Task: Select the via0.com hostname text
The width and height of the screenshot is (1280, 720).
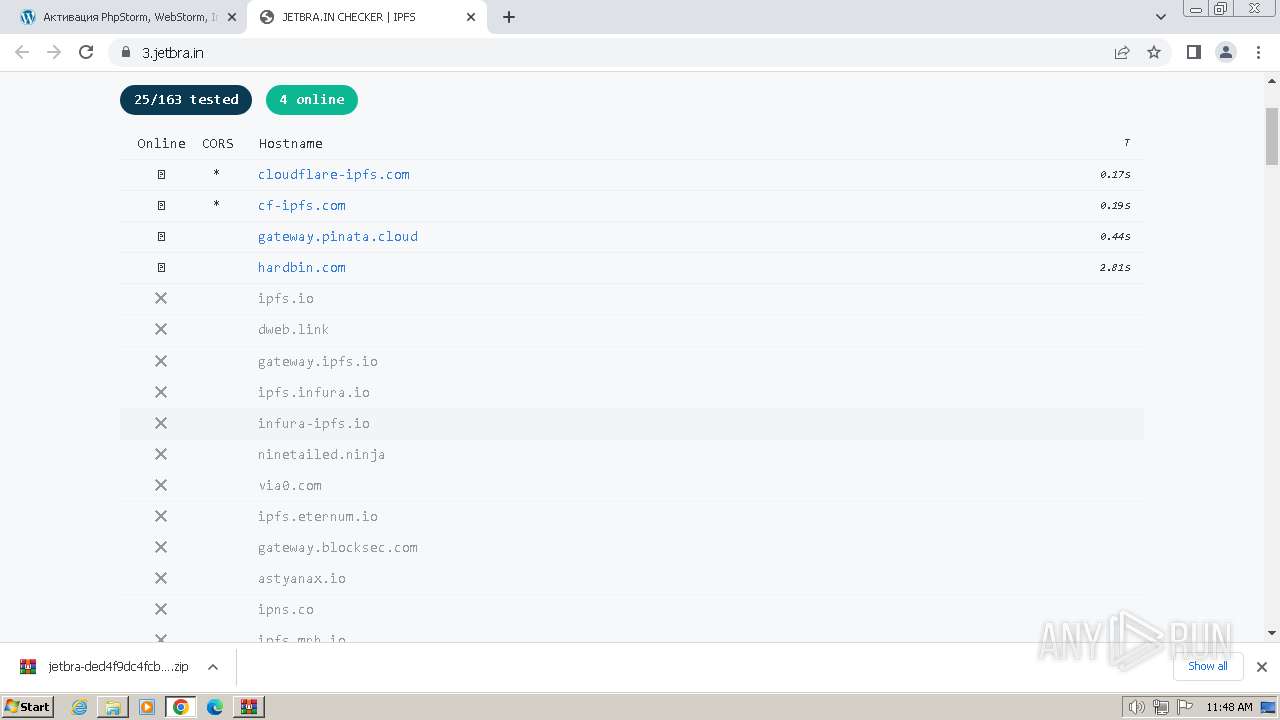Action: [290, 485]
